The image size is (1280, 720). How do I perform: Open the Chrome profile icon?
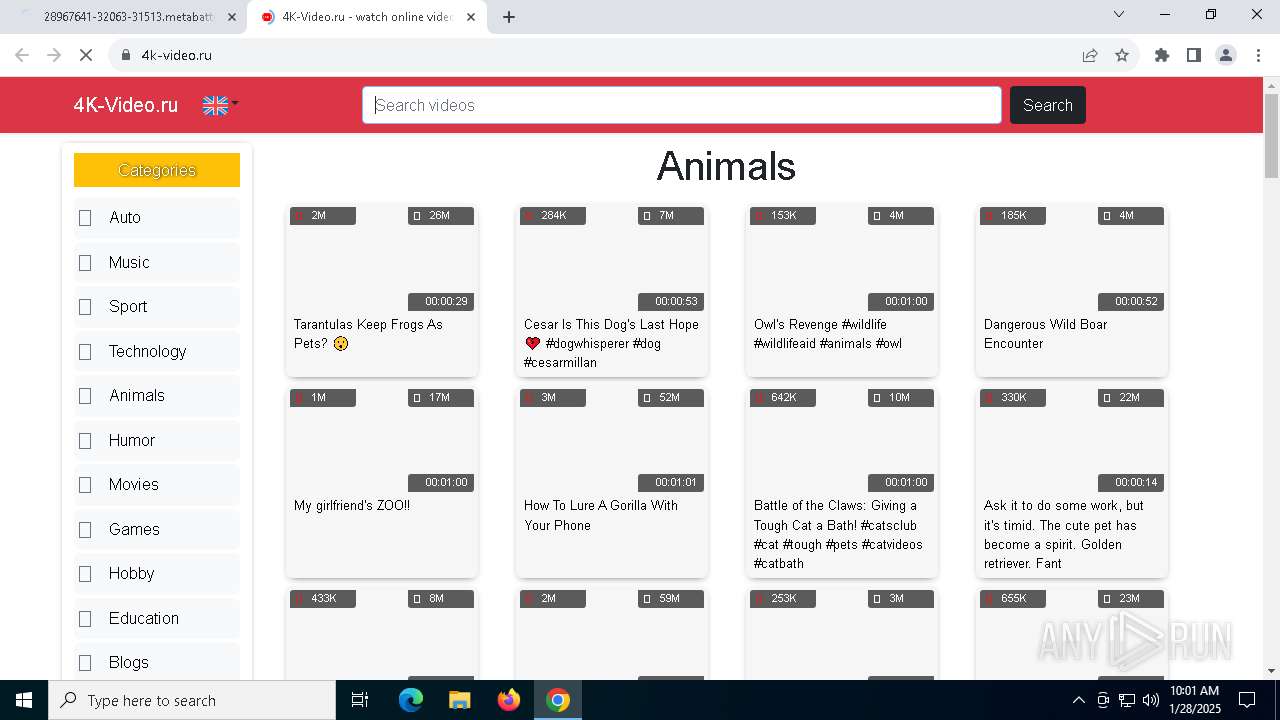(1226, 55)
